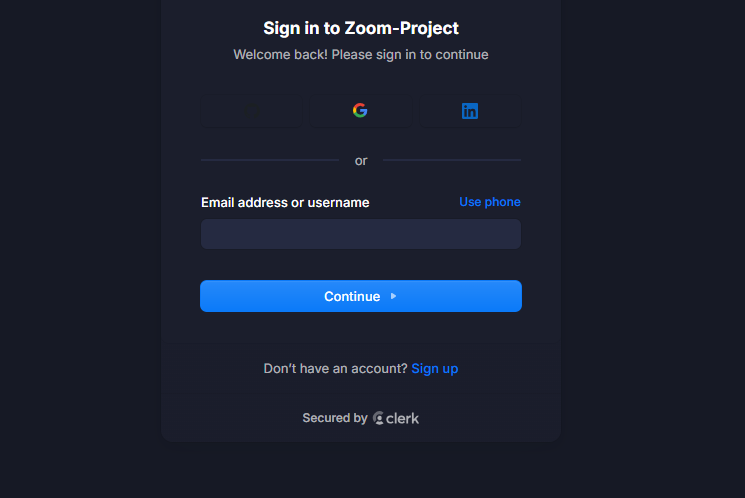Choose the Google sign-in icon
745x498 pixels.
pyautogui.click(x=360, y=111)
